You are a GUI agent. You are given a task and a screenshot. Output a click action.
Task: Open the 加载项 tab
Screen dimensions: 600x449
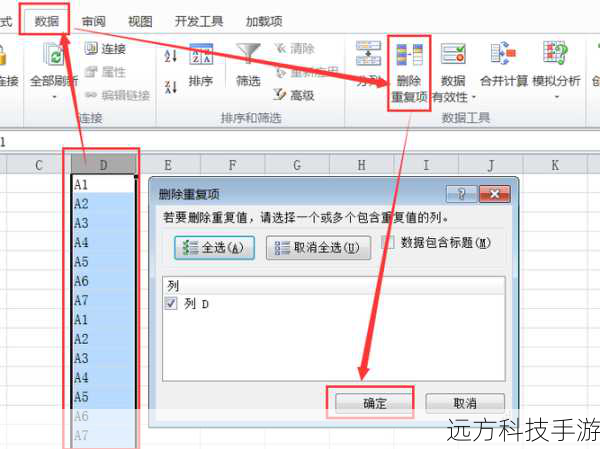[264, 21]
